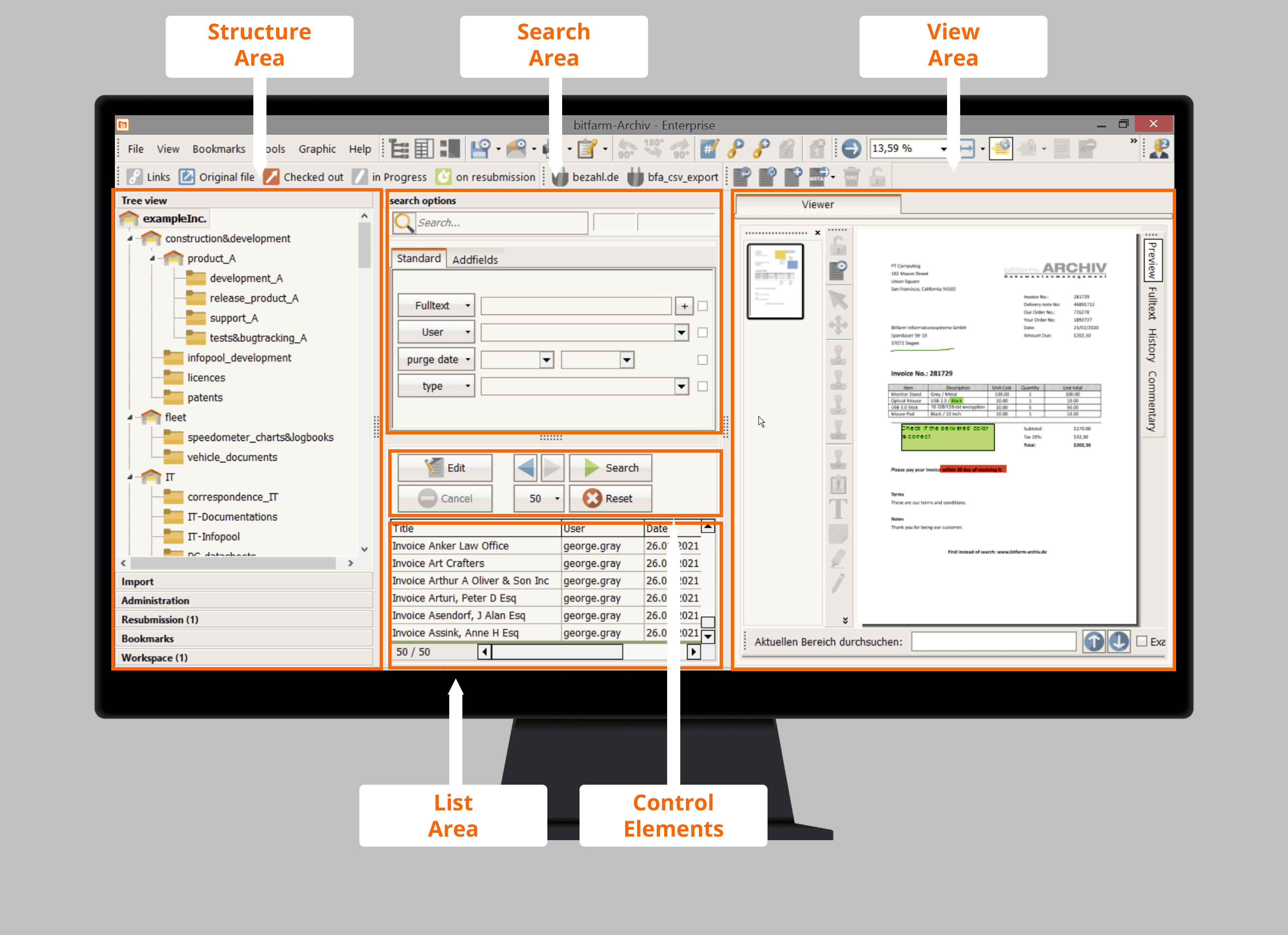
Task: Tick the checkbox beside type field
Action: click(703, 386)
